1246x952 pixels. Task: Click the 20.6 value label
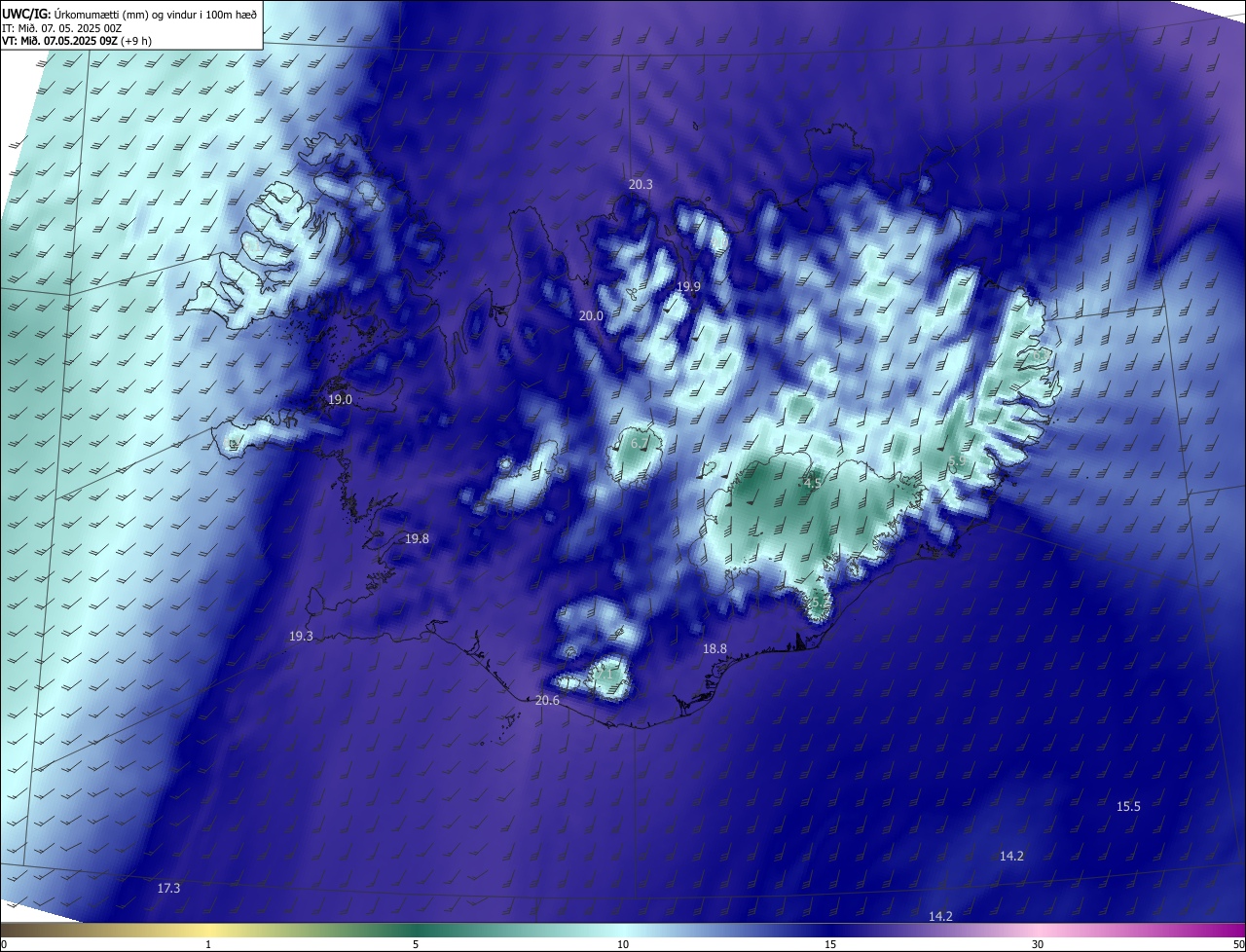coord(547,700)
